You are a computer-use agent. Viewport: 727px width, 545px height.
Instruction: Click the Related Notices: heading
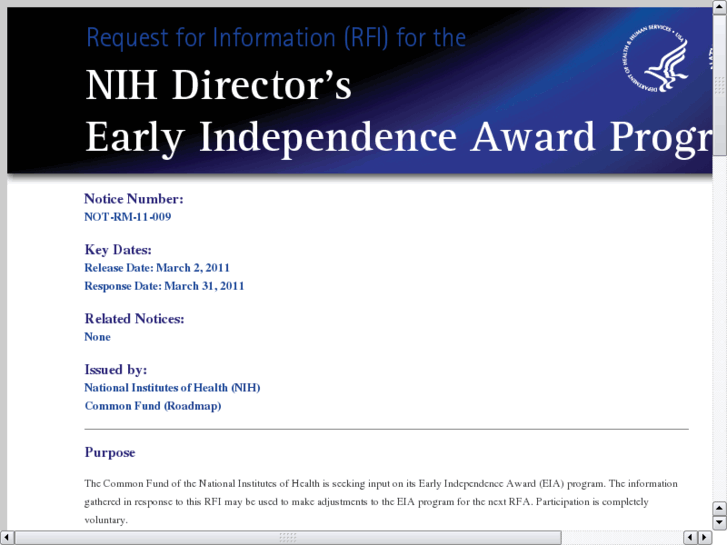[134, 319]
